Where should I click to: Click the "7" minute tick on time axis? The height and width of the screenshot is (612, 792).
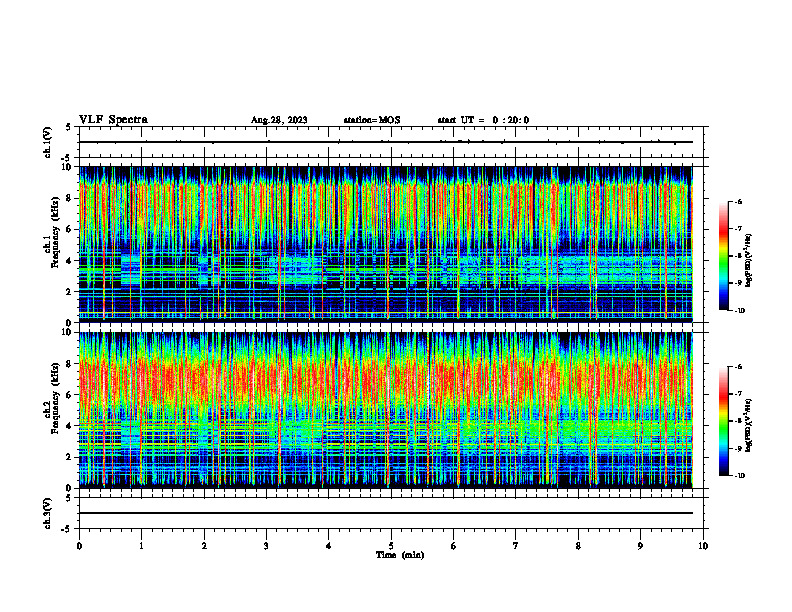(516, 546)
